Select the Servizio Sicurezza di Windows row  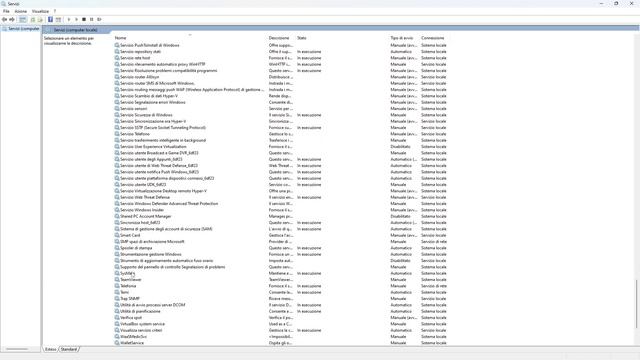click(x=281, y=115)
